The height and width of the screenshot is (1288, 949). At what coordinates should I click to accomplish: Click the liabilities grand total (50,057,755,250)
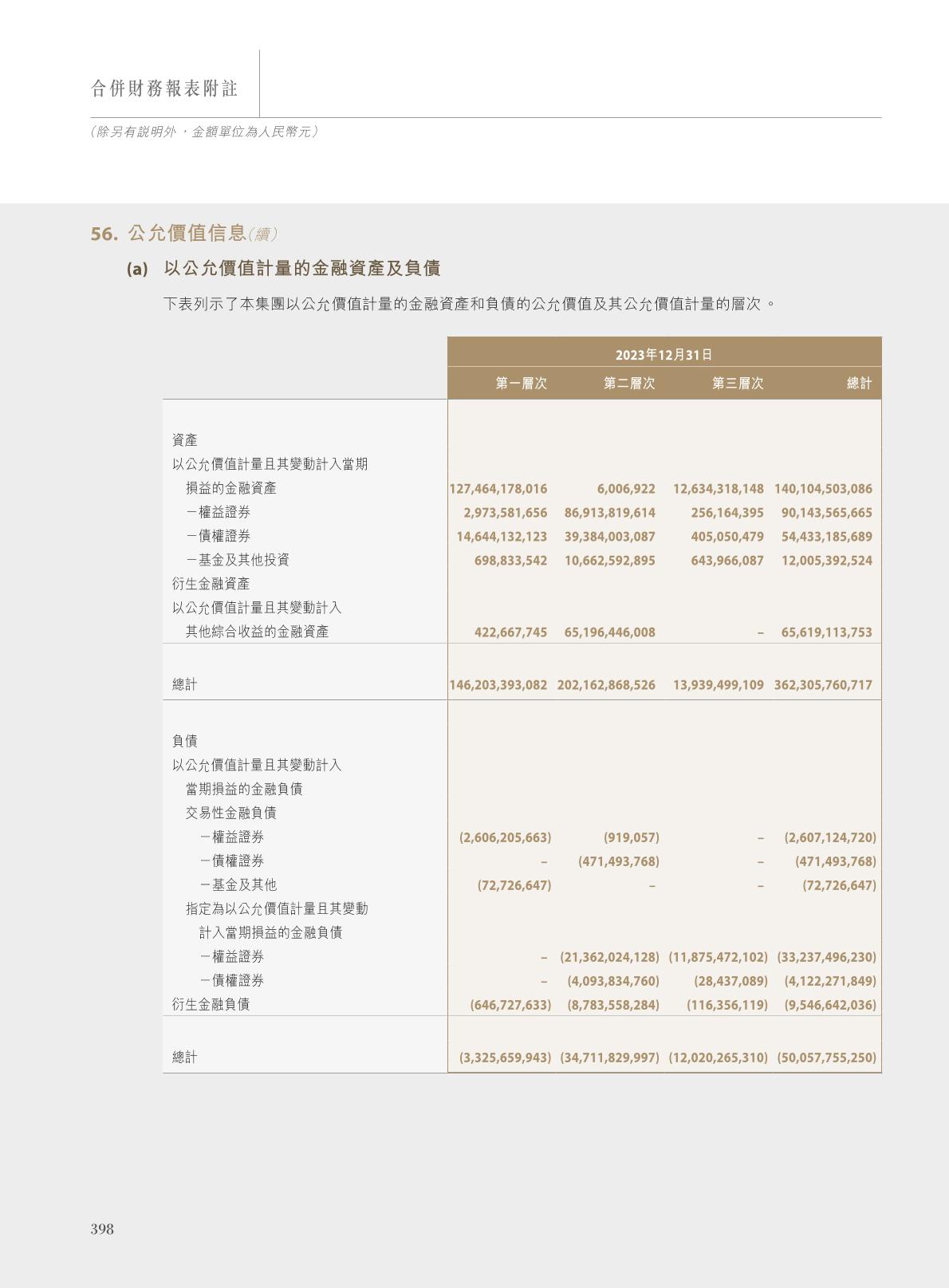click(826, 1057)
